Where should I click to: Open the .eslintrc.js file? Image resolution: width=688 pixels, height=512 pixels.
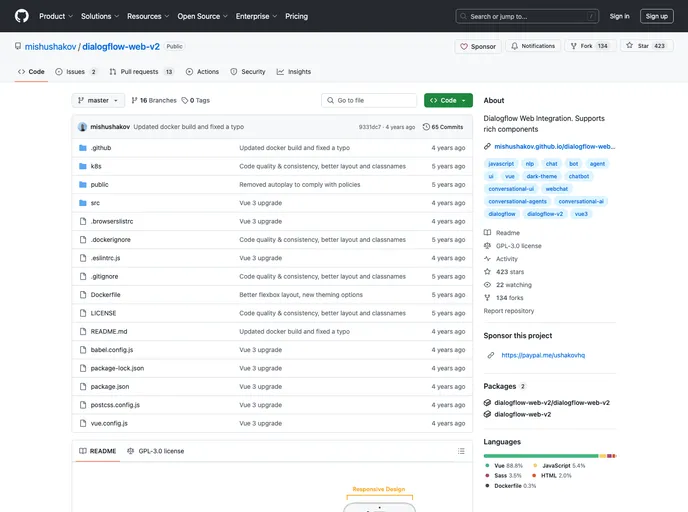[105, 258]
